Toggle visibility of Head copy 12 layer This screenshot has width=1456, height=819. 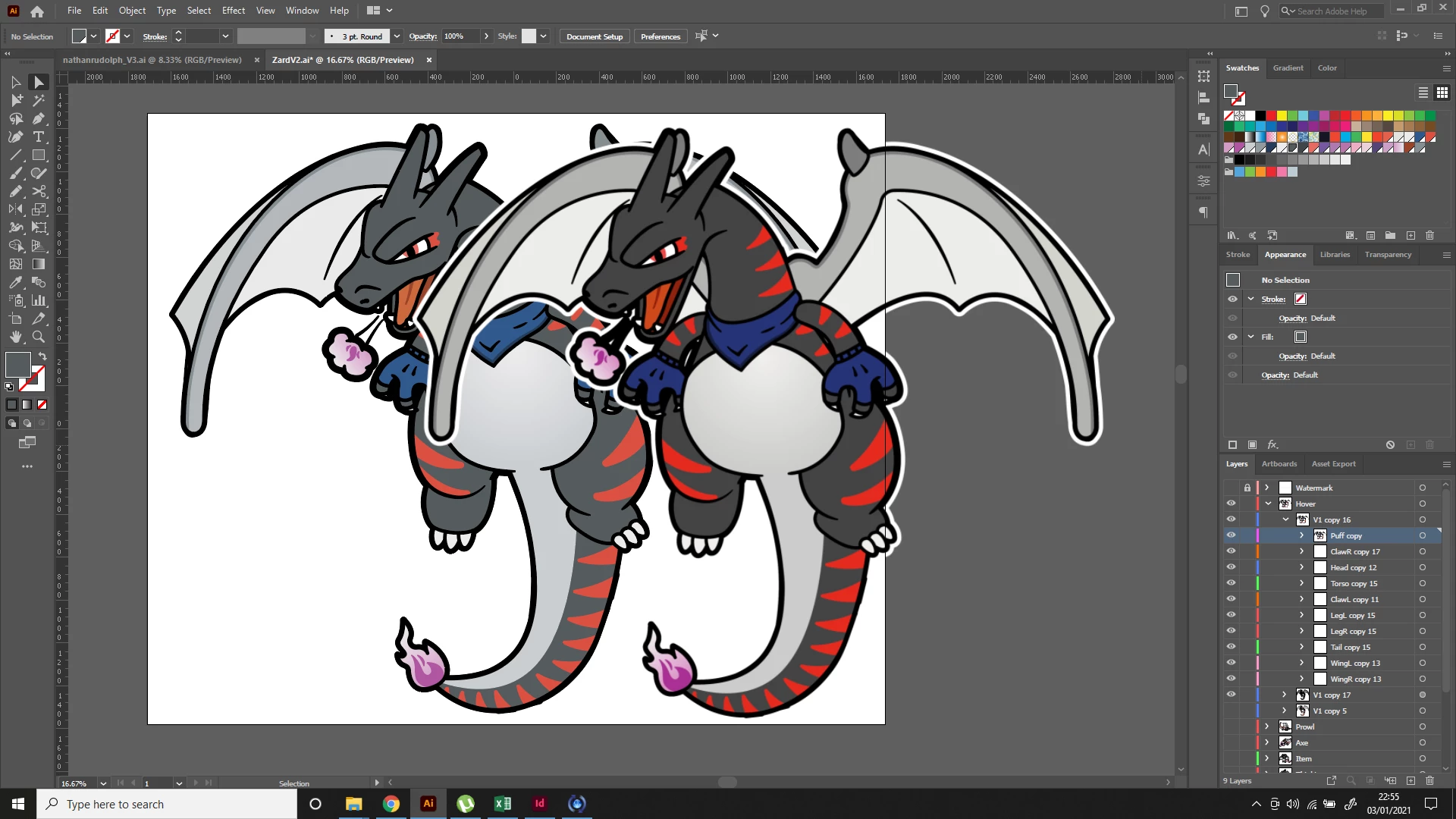[x=1231, y=567]
